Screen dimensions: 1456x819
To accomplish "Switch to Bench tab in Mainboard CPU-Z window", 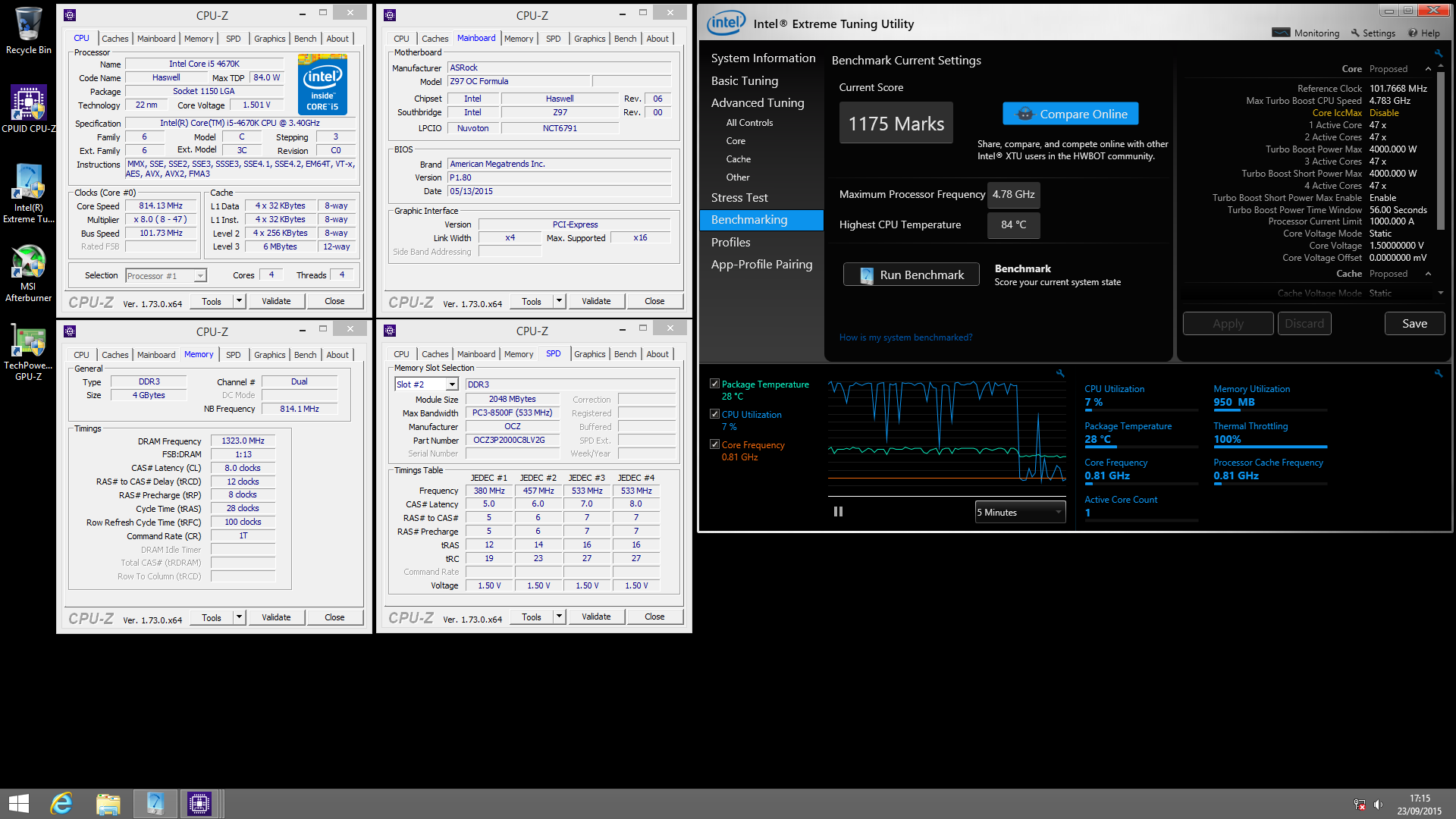I will pyautogui.click(x=626, y=39).
